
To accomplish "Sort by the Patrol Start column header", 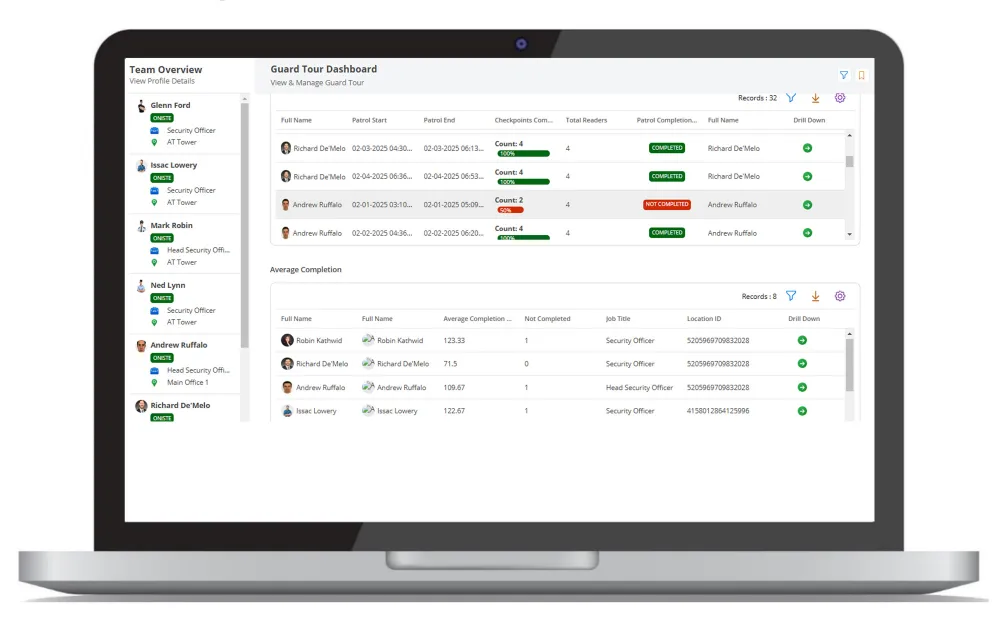I will tap(369, 120).
